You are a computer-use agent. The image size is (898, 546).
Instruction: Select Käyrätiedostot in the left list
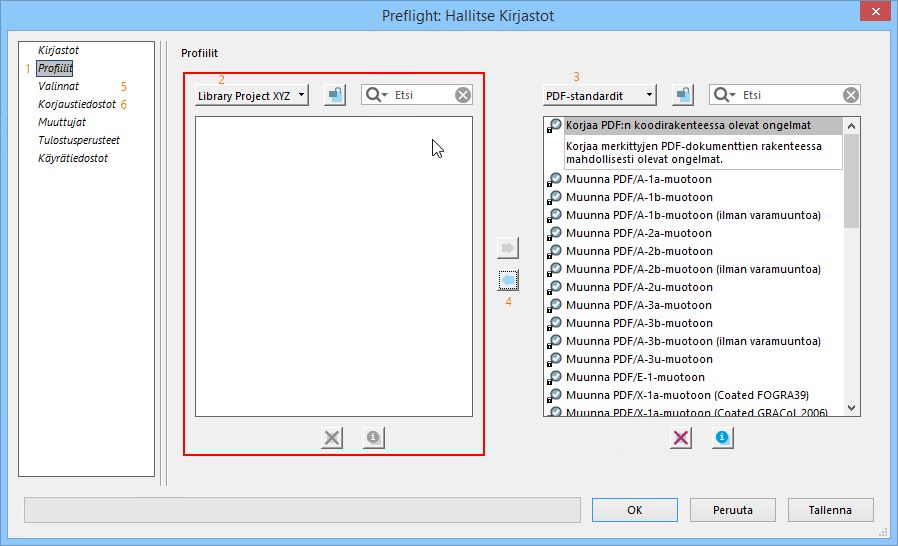tap(73, 158)
